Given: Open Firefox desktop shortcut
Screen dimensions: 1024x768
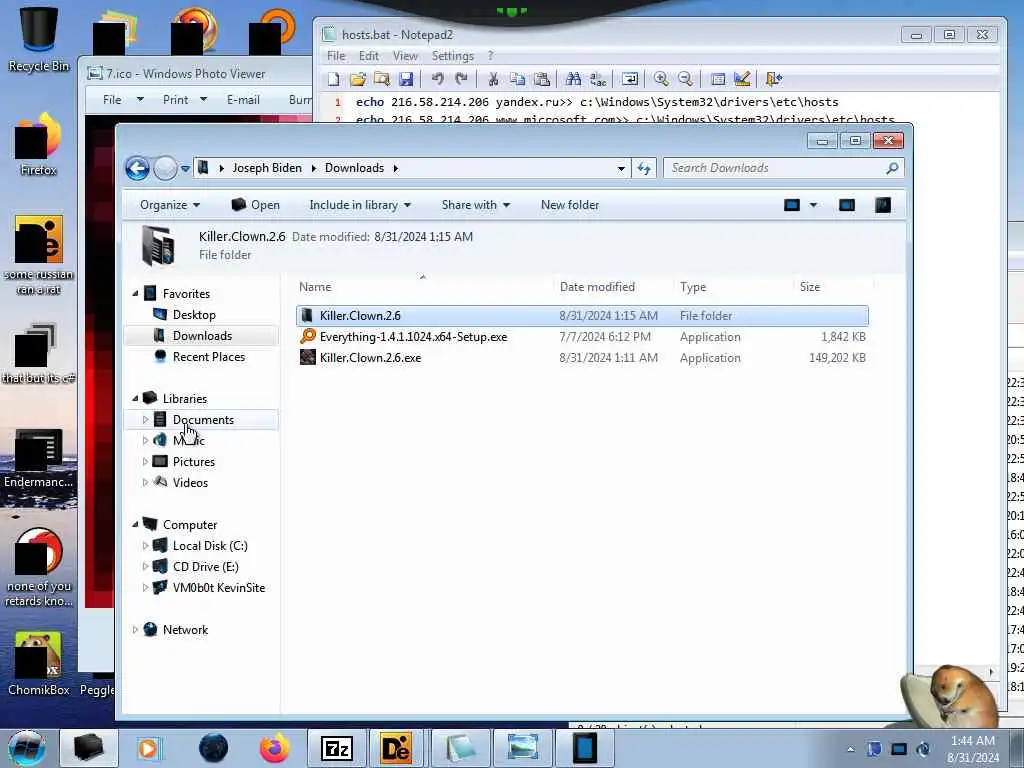Looking at the screenshot, I should (39, 144).
